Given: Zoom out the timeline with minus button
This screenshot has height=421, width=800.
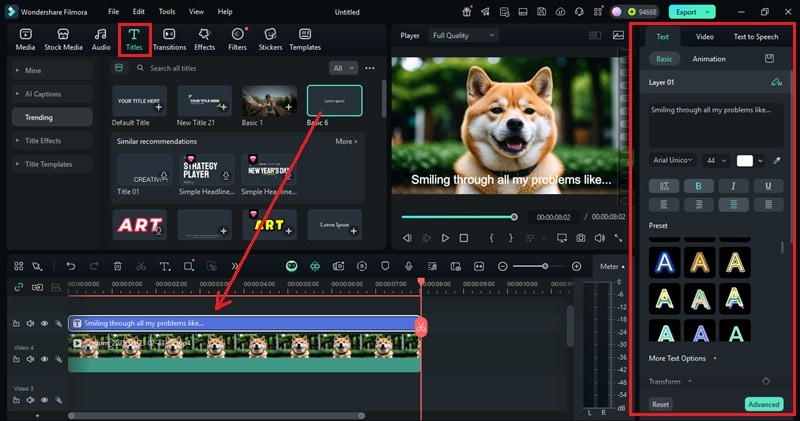Looking at the screenshot, I should click(x=503, y=266).
